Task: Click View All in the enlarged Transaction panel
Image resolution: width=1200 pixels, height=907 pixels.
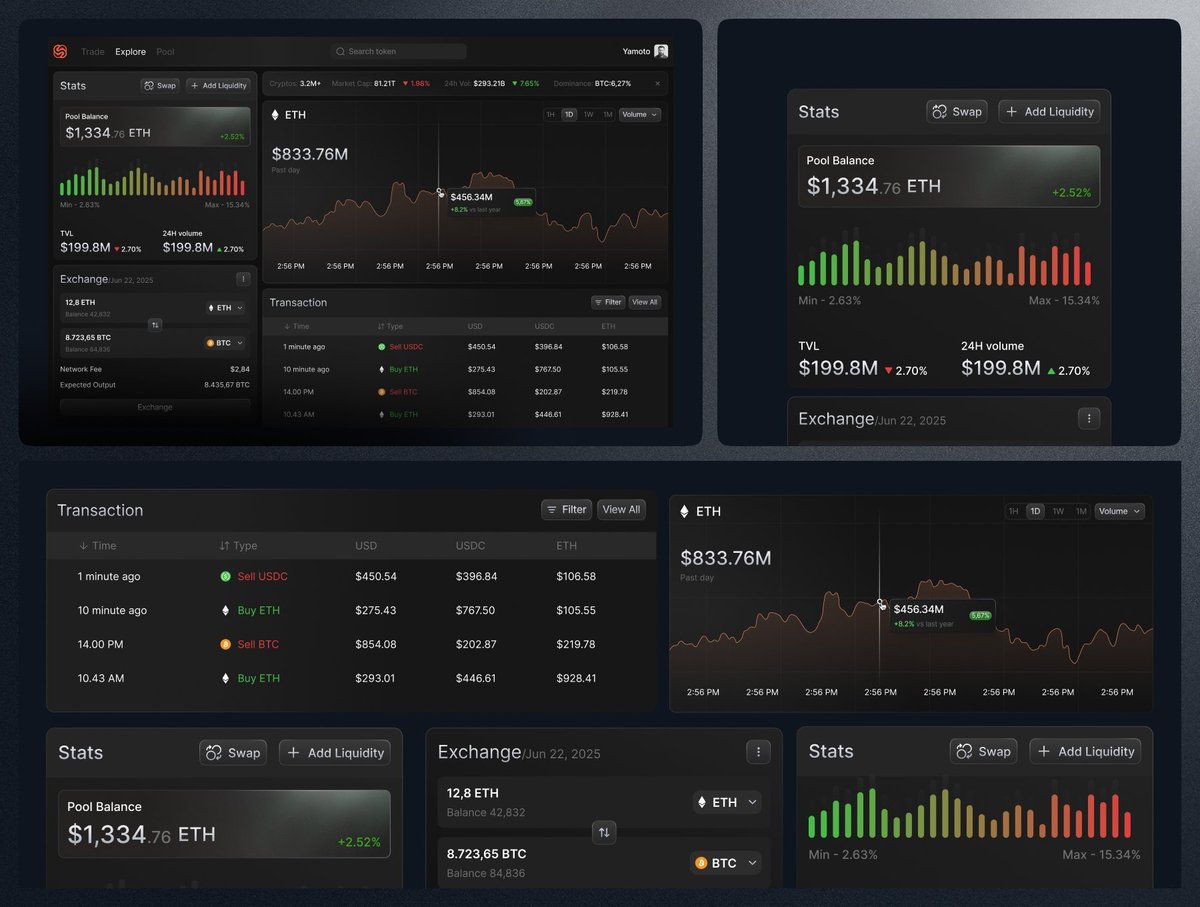Action: (x=621, y=510)
